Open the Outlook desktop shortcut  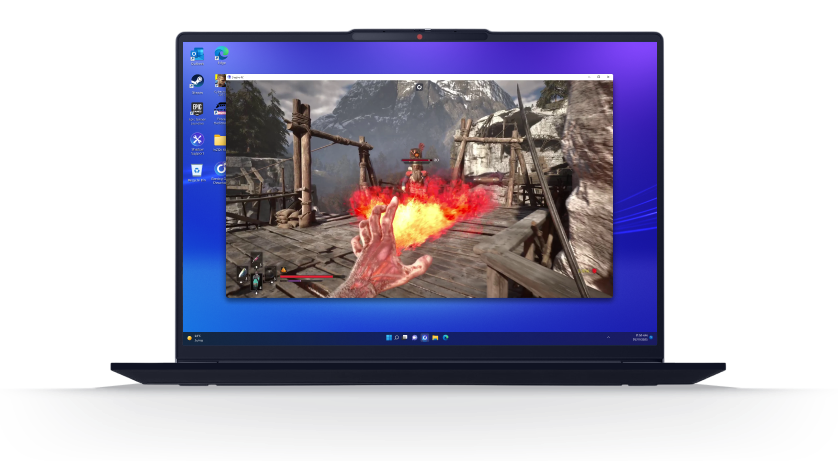[x=197, y=54]
